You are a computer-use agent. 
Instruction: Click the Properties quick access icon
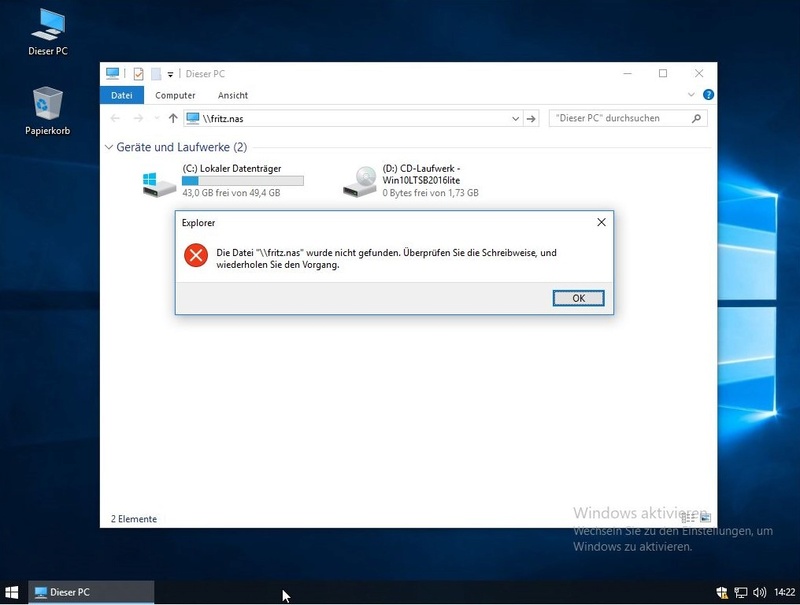click(138, 74)
